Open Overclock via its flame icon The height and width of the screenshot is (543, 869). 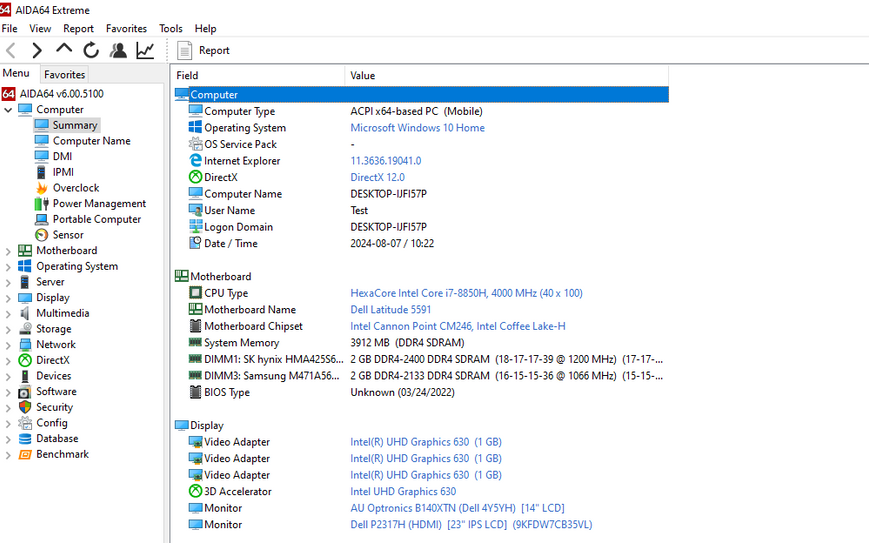(41, 188)
